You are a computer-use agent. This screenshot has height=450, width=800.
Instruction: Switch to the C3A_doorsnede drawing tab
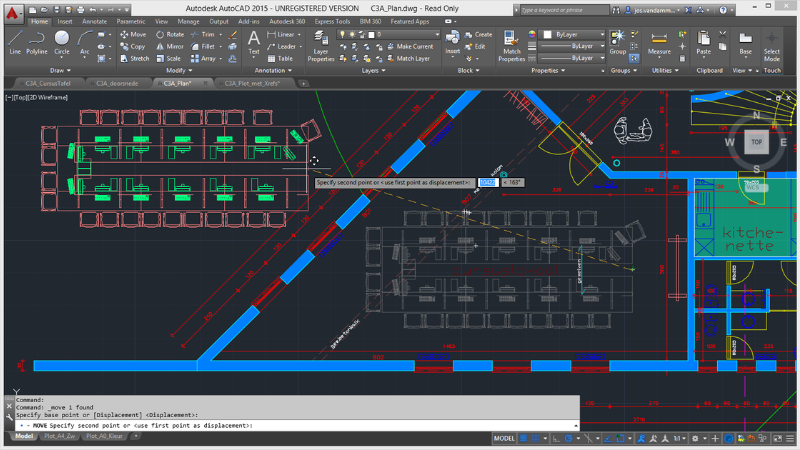(117, 84)
